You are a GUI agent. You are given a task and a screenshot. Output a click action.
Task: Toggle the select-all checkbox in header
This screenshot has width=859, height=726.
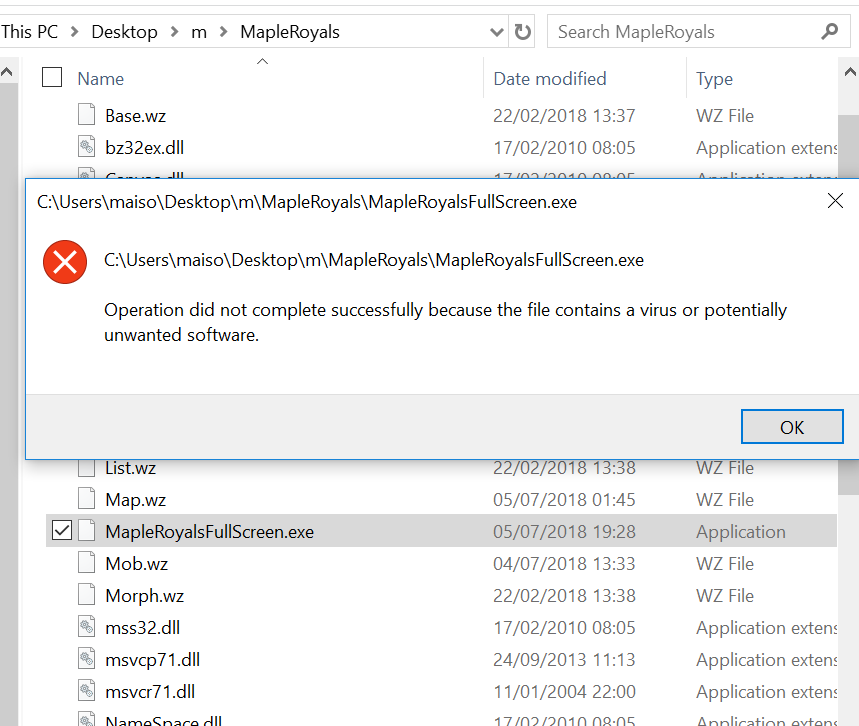point(52,77)
